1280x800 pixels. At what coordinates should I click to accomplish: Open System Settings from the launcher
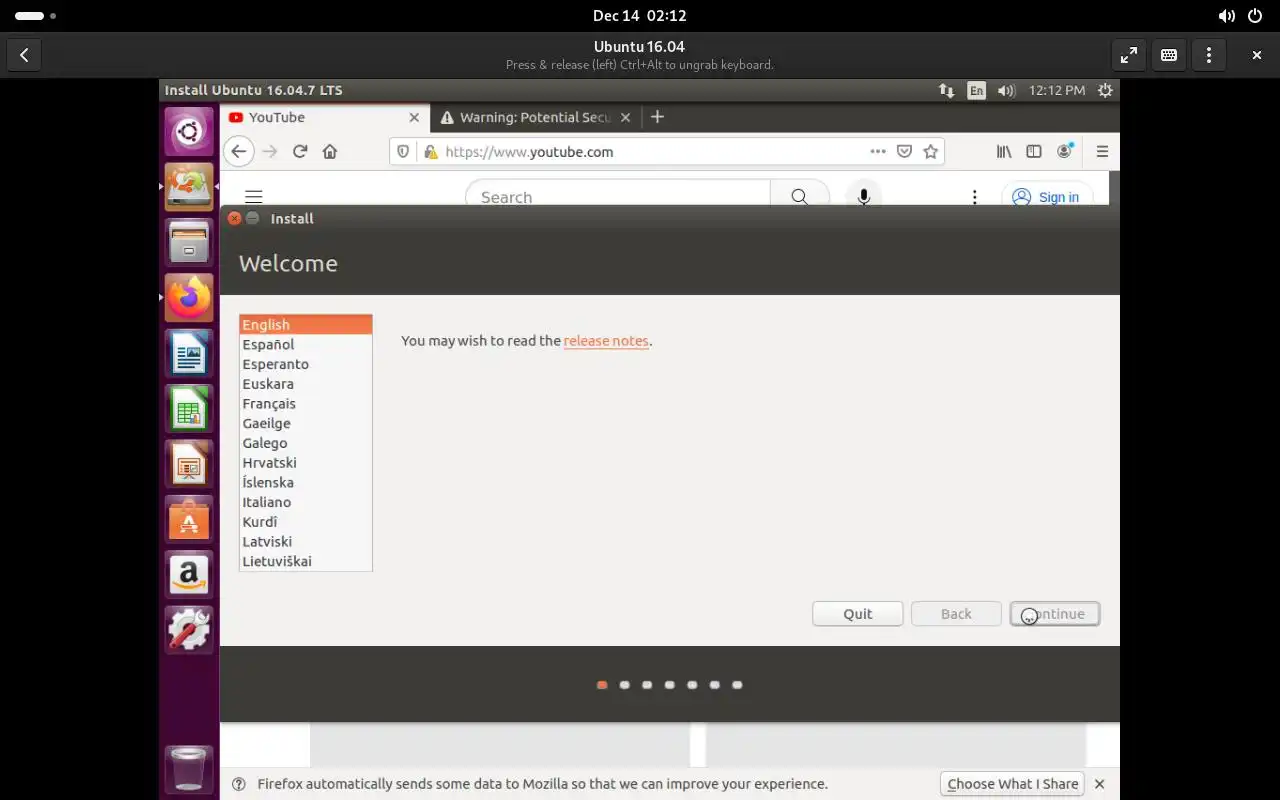[x=189, y=630]
